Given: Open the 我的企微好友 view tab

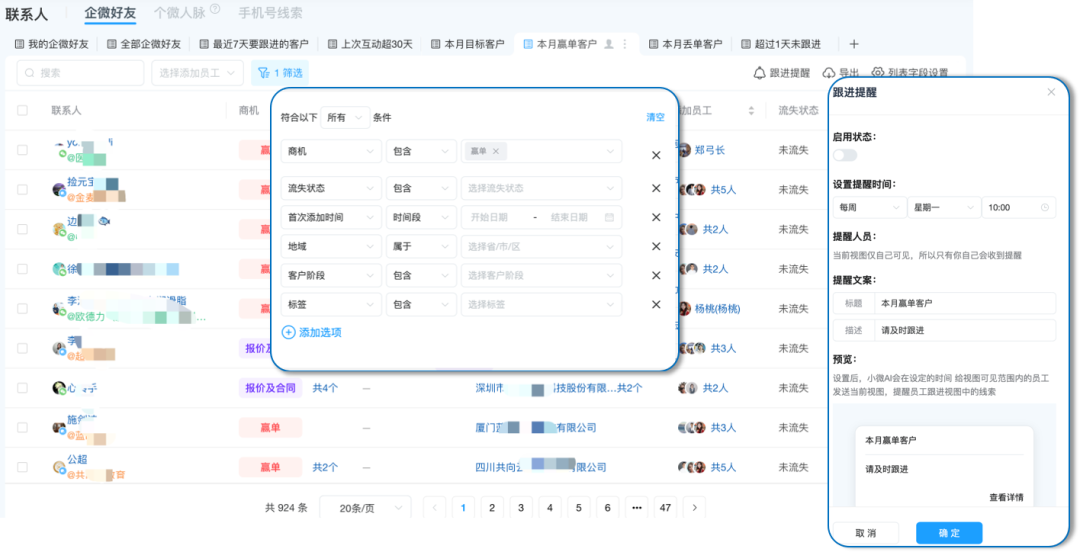Looking at the screenshot, I should (x=52, y=44).
